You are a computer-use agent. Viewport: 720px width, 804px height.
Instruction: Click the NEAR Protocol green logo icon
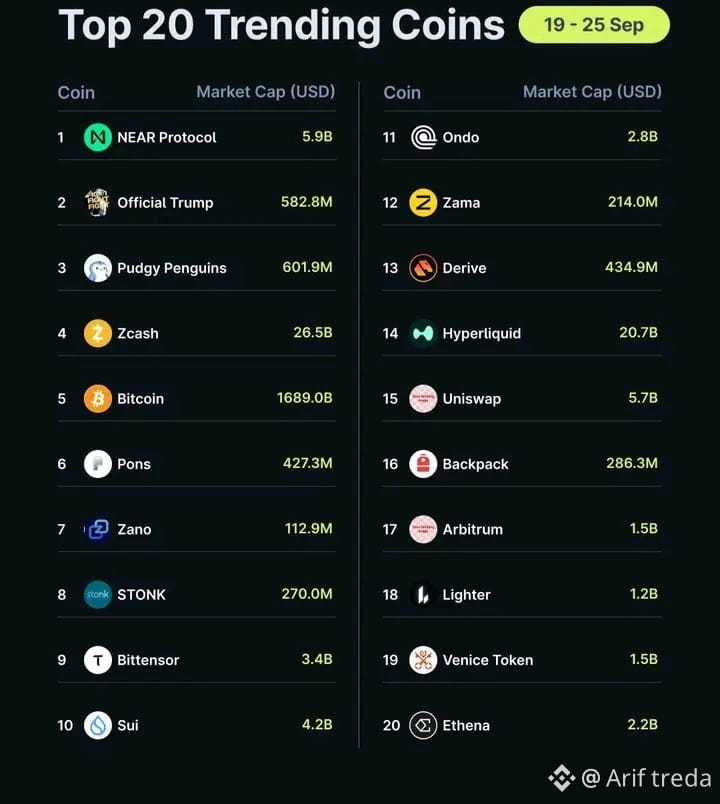(x=97, y=137)
